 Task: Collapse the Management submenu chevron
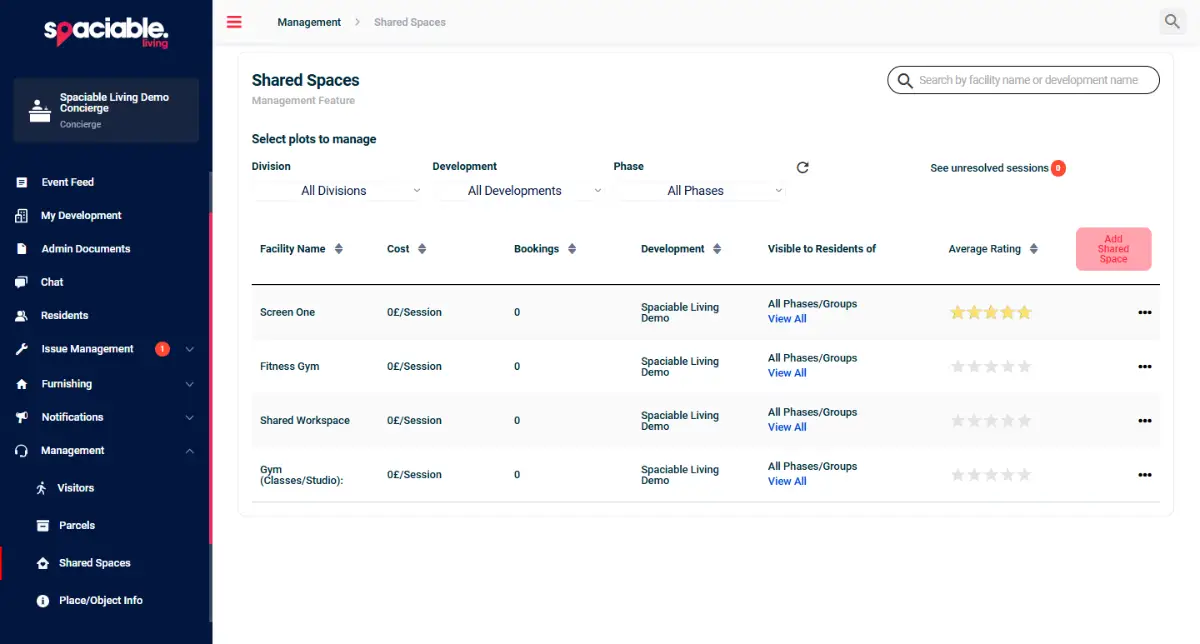[x=190, y=451]
